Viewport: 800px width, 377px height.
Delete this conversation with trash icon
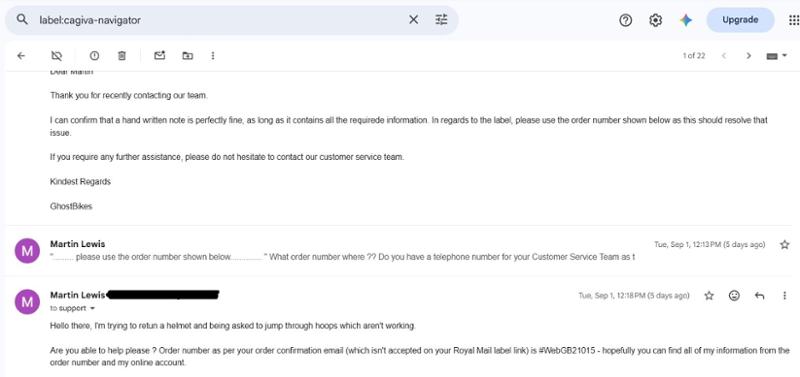(122, 56)
